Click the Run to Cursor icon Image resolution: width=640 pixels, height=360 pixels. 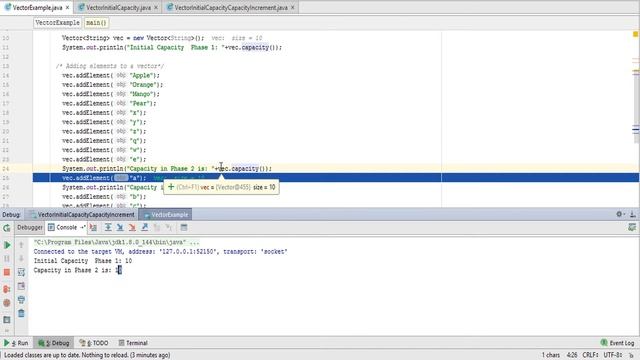click(169, 227)
